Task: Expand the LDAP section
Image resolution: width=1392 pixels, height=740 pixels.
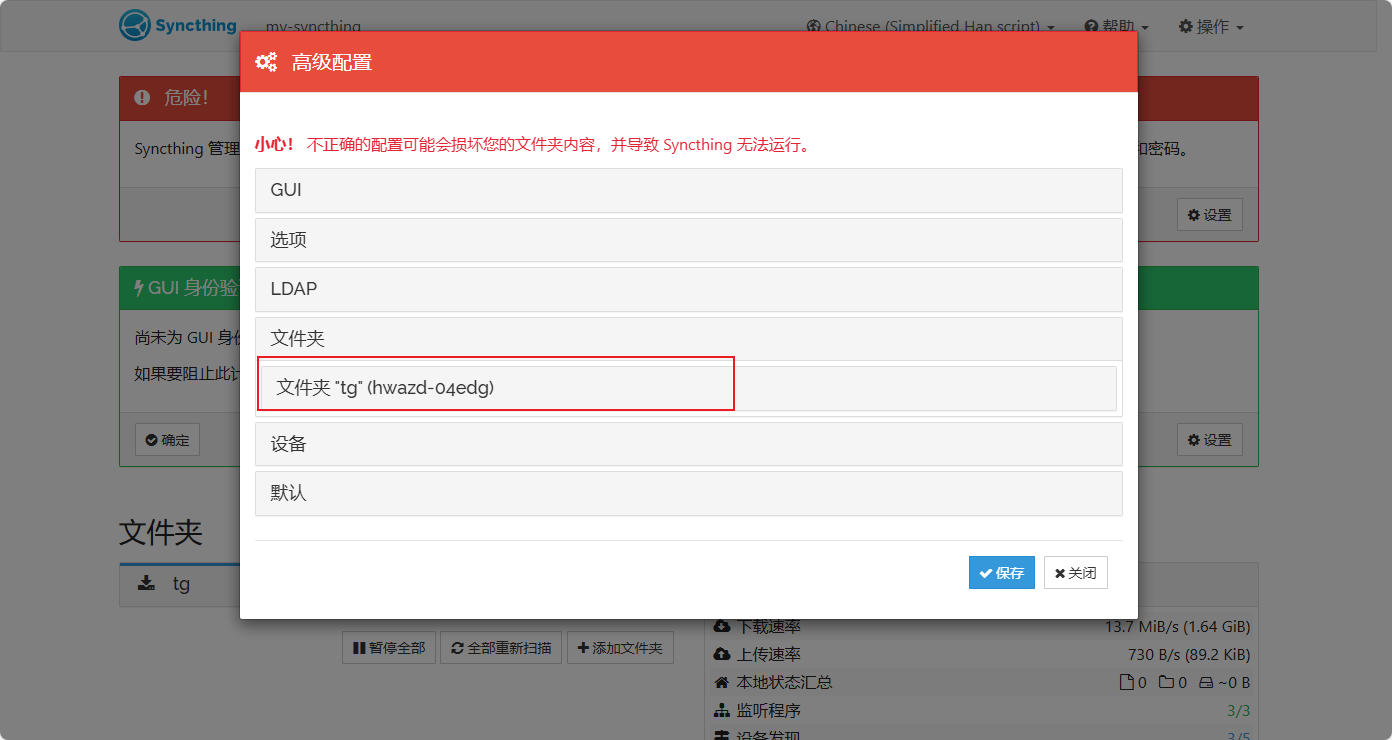Action: point(688,289)
